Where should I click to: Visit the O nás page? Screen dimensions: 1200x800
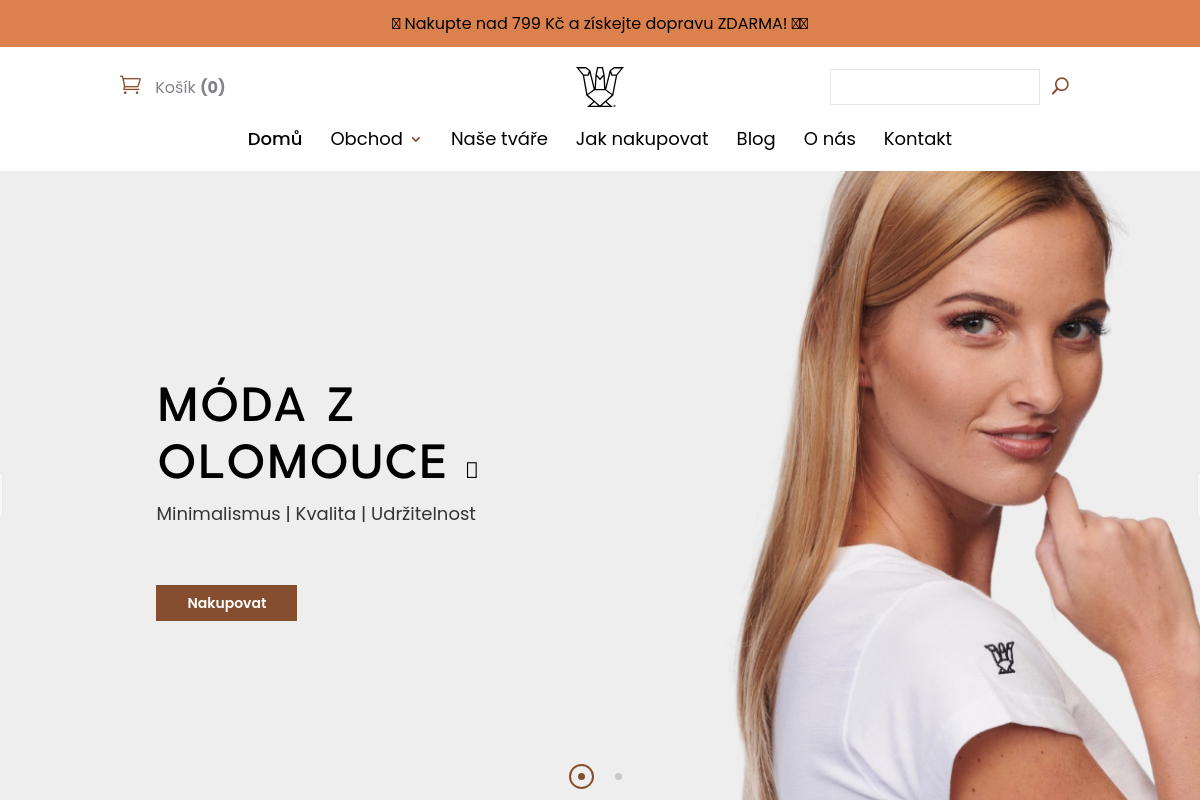click(830, 139)
